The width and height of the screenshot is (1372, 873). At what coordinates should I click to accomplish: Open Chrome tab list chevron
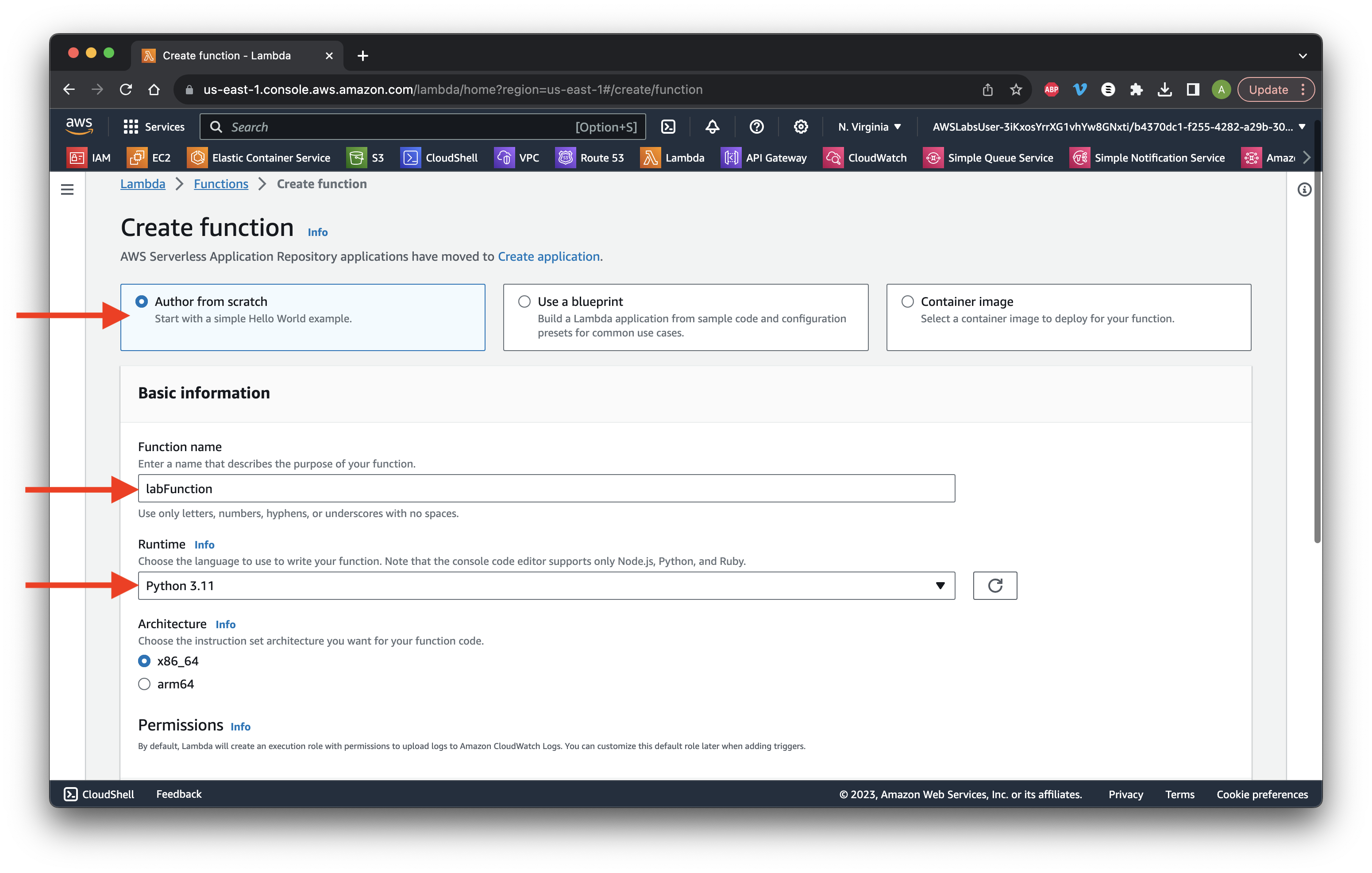pyautogui.click(x=1303, y=55)
